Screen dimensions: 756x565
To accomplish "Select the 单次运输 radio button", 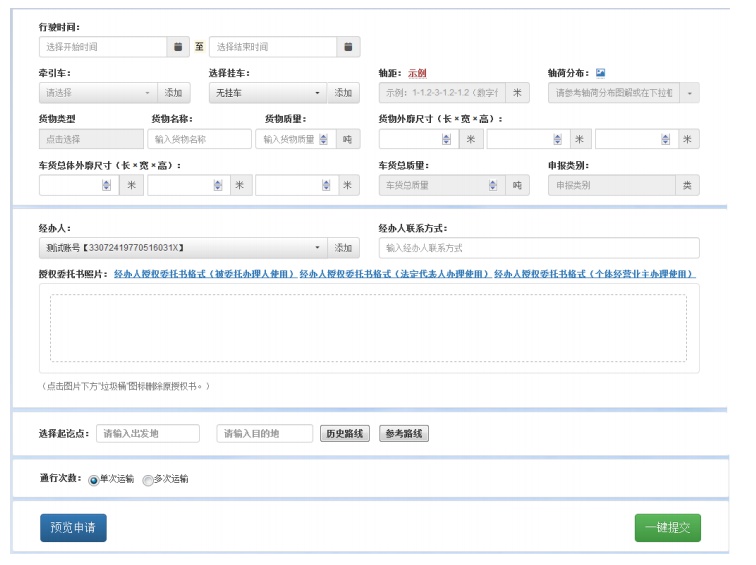I will tap(94, 480).
